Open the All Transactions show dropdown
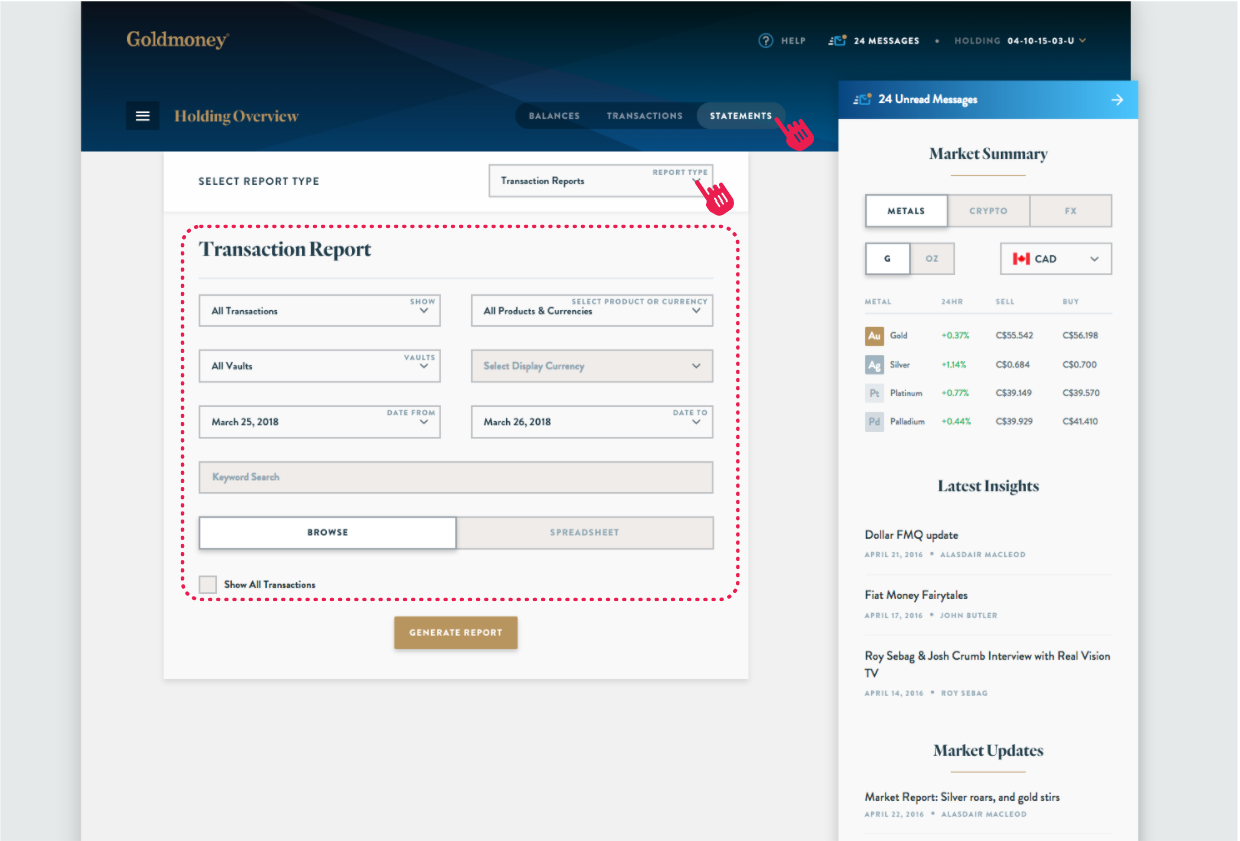 [320, 311]
